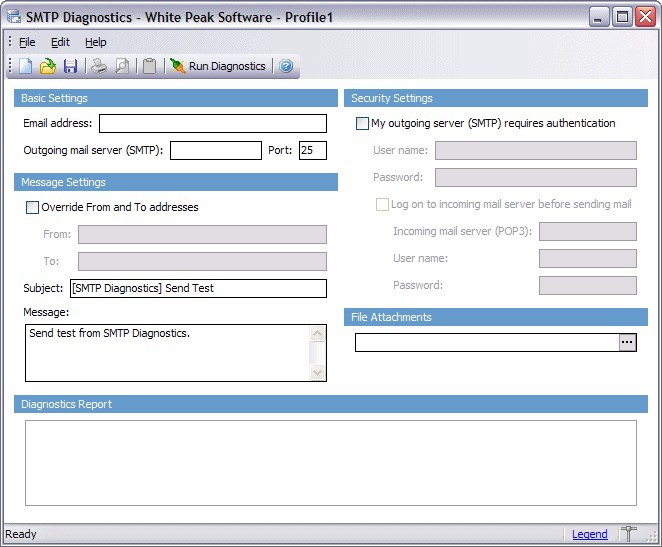Close the SMTP Diagnostics window
This screenshot has height=547, width=662.
pos(646,17)
